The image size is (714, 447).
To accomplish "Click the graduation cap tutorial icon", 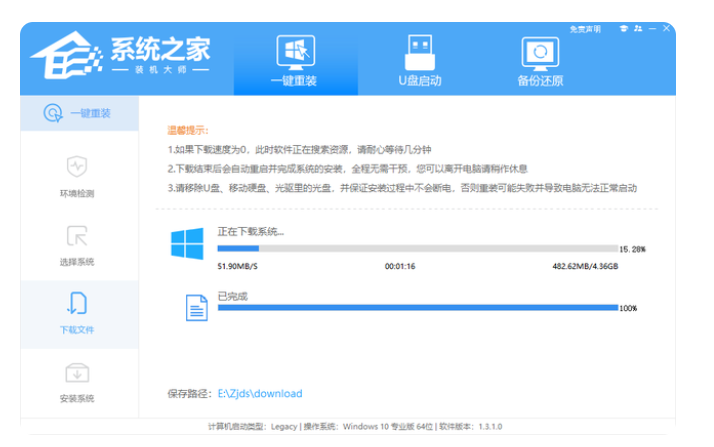I will point(625,29).
